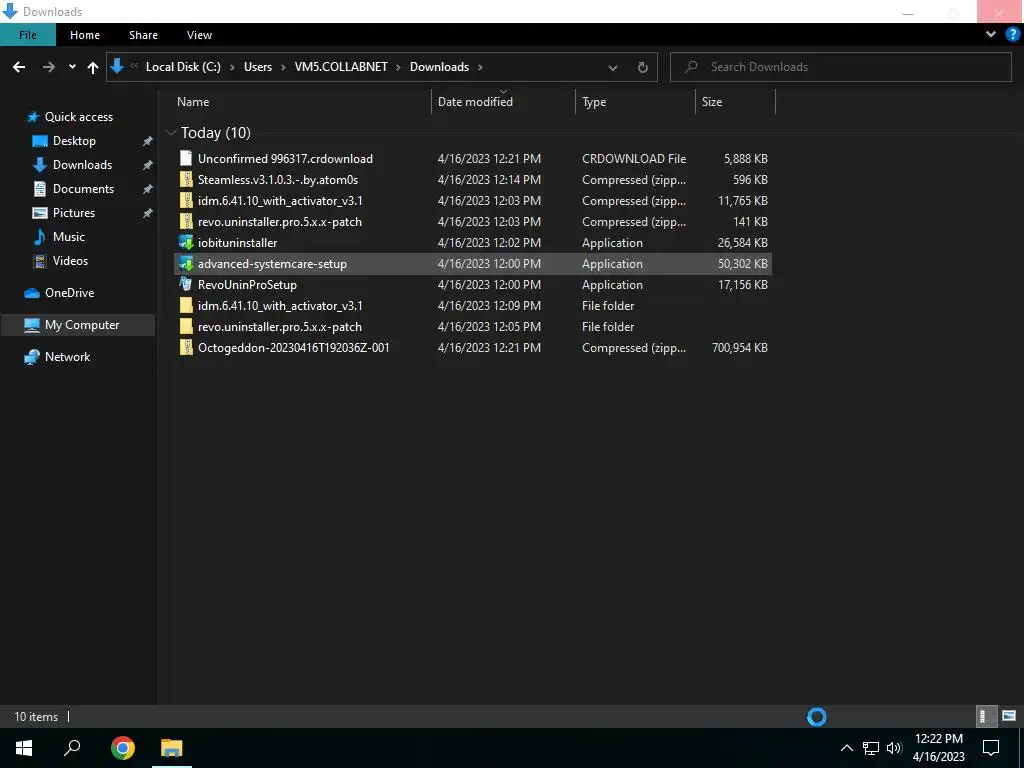Click File Explorer on the taskbar
Viewport: 1024px width, 768px height.
tap(172, 748)
